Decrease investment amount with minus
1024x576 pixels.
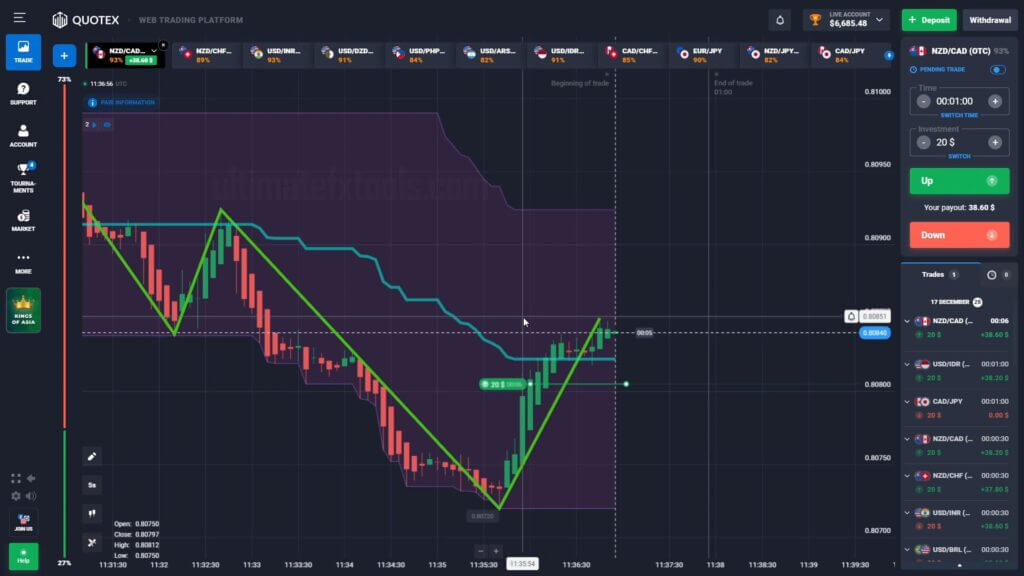coord(923,142)
